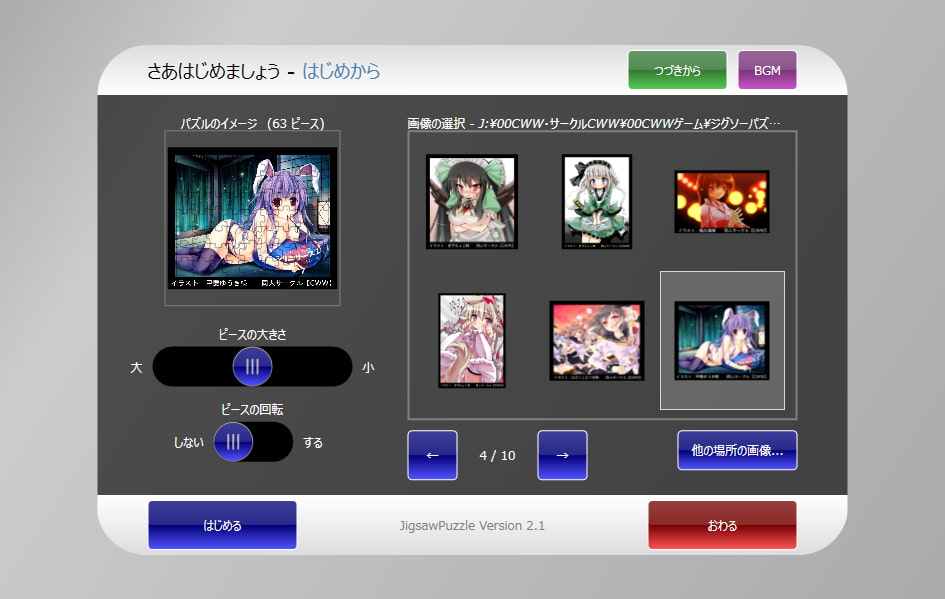Toggle the piece rotation switch
Screen dimensions: 945x599
coord(253,442)
